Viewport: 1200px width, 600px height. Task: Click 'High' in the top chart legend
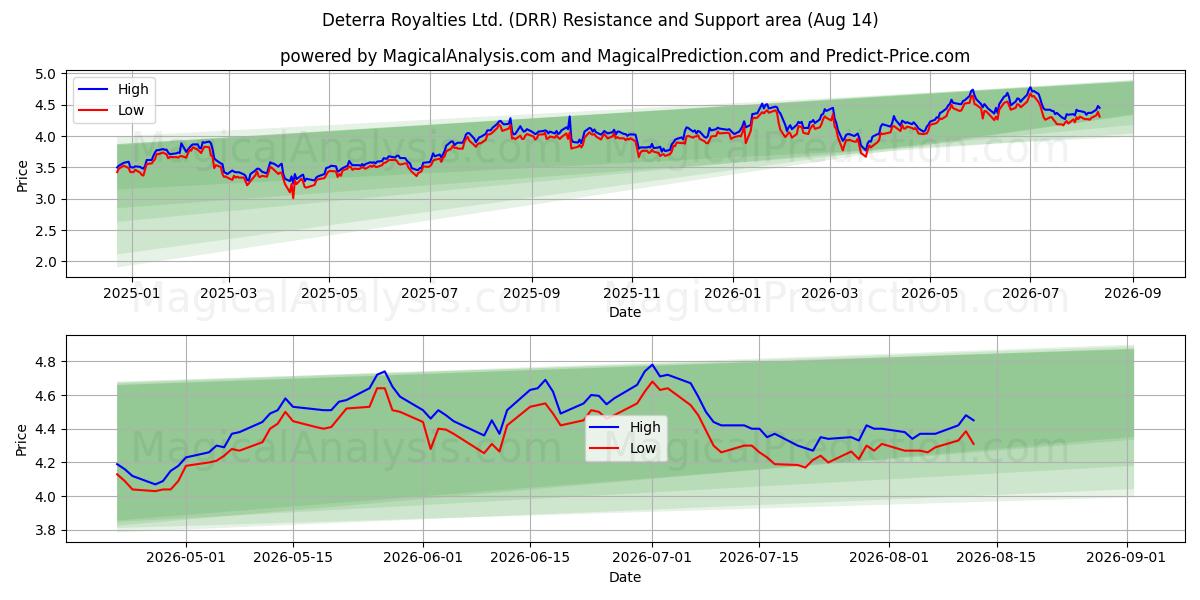tap(133, 89)
